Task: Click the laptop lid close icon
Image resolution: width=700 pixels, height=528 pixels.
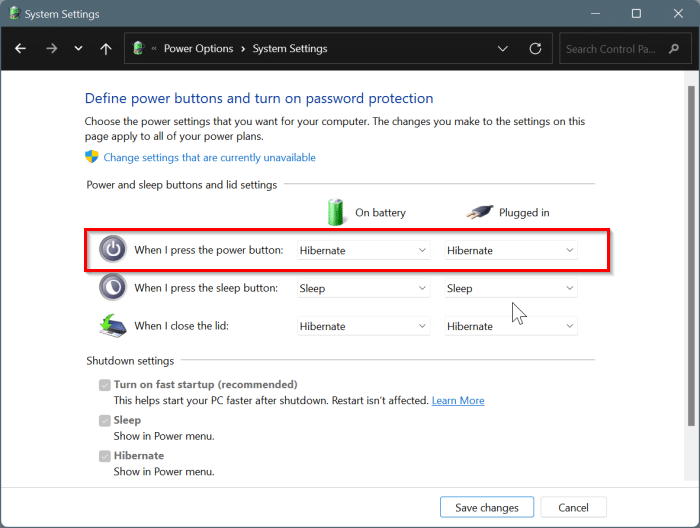Action: tap(112, 326)
